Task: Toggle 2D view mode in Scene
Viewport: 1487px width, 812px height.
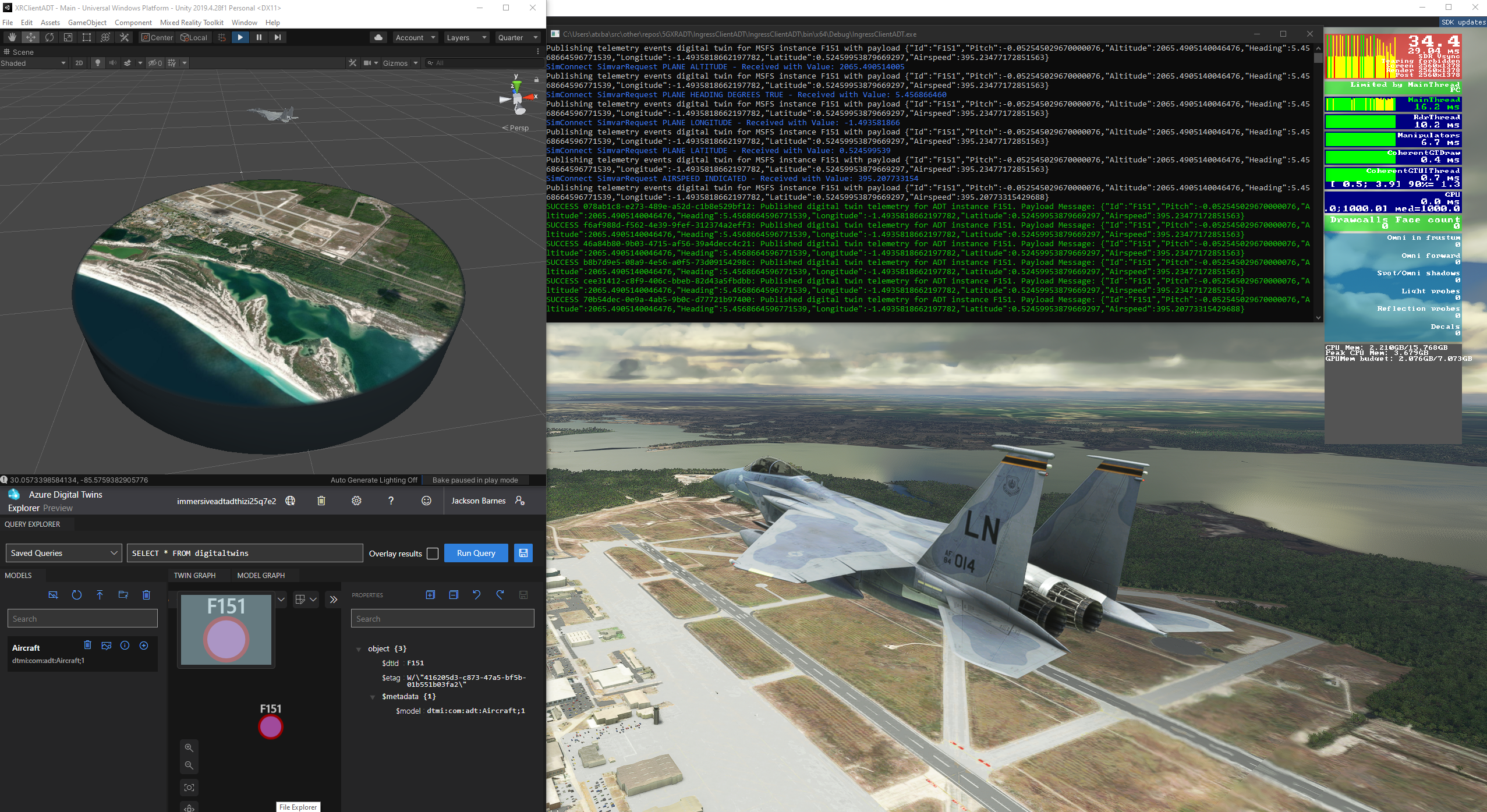Action: point(79,63)
